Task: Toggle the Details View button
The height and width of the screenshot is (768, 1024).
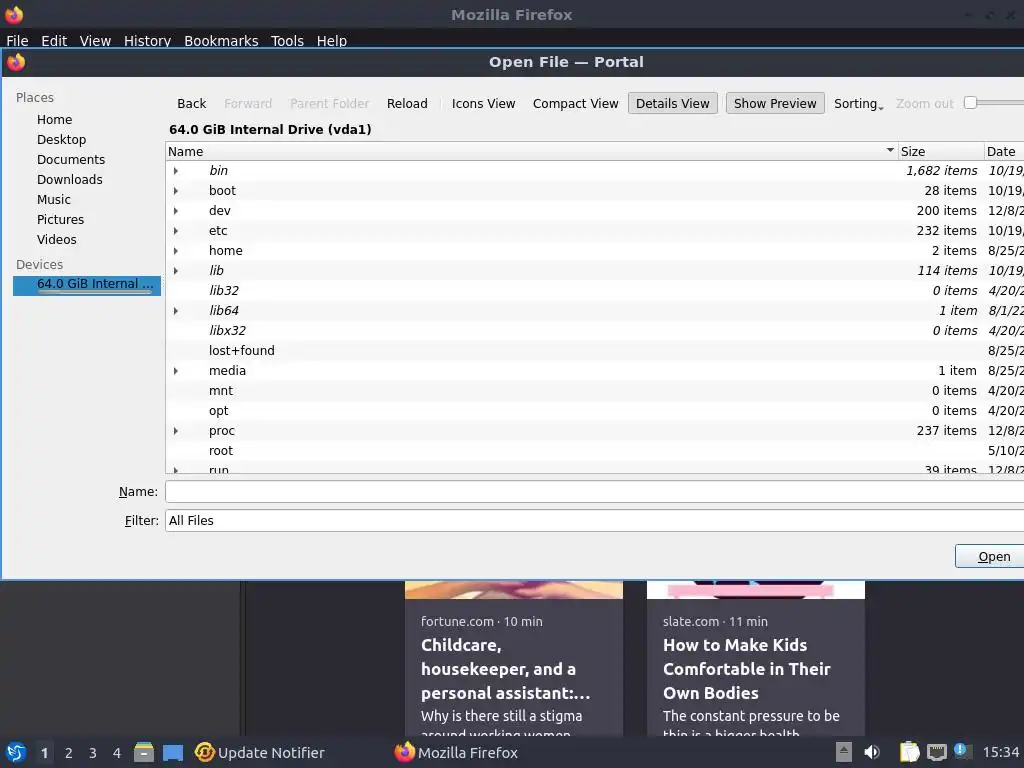Action: [673, 103]
